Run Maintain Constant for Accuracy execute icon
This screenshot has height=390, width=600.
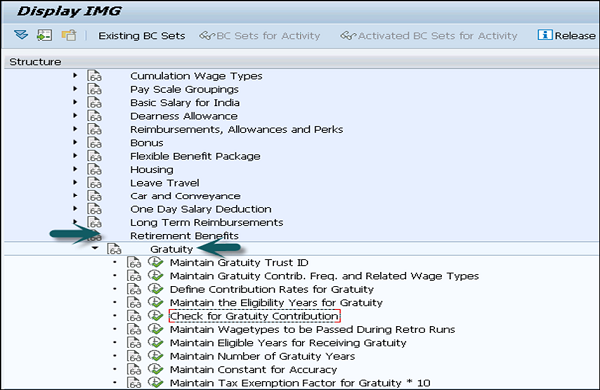[155, 369]
